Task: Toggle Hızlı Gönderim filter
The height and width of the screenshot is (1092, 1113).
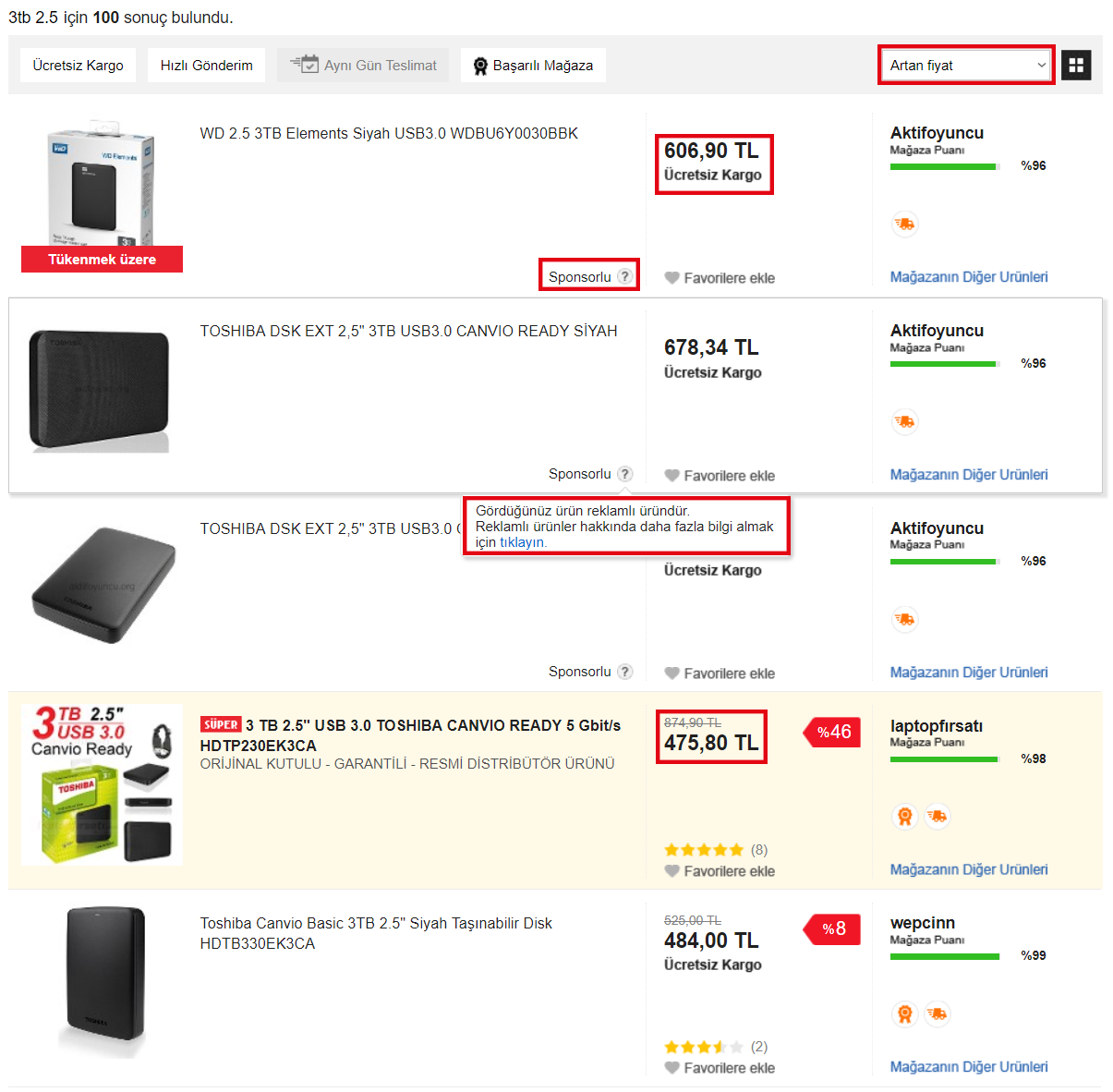Action: pos(206,66)
